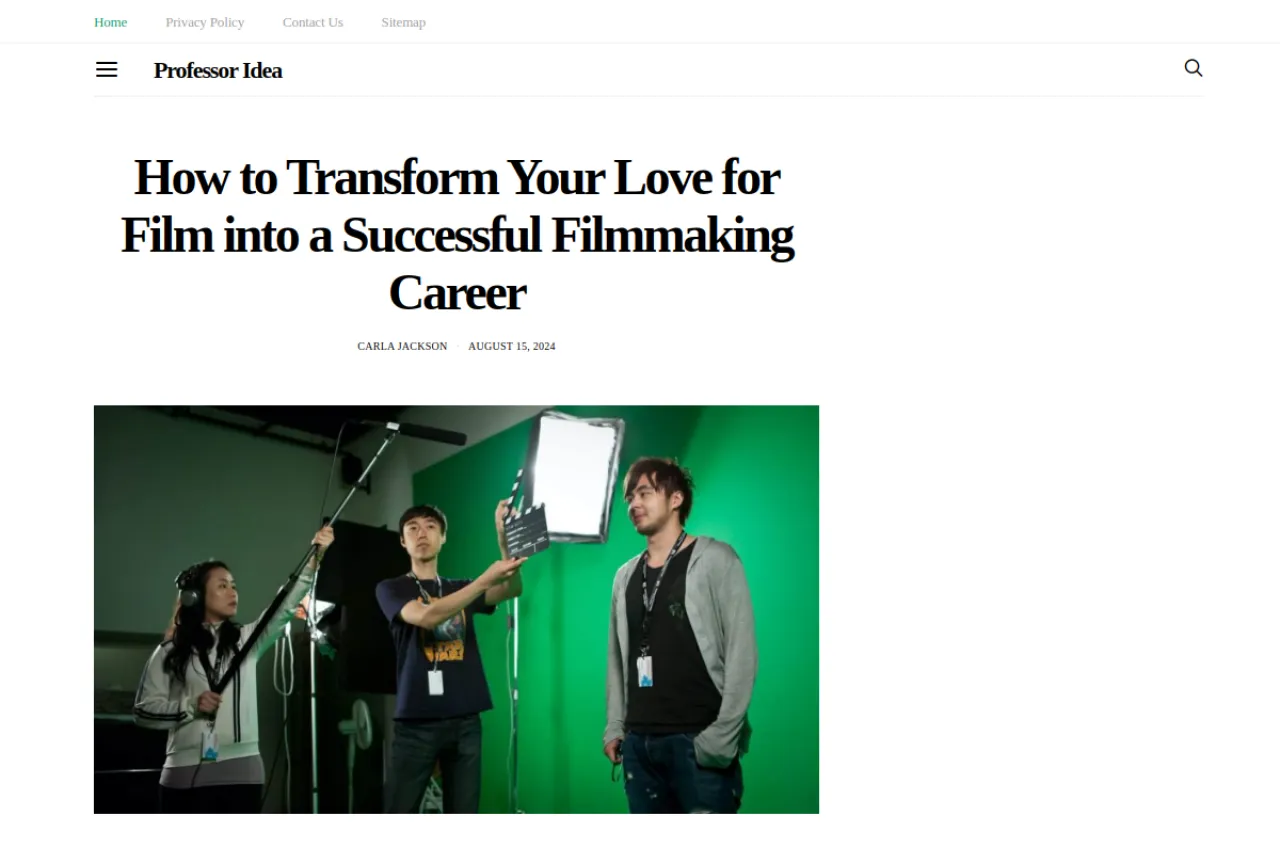This screenshot has width=1280, height=853.
Task: Open the Sitemap link
Action: click(x=403, y=22)
